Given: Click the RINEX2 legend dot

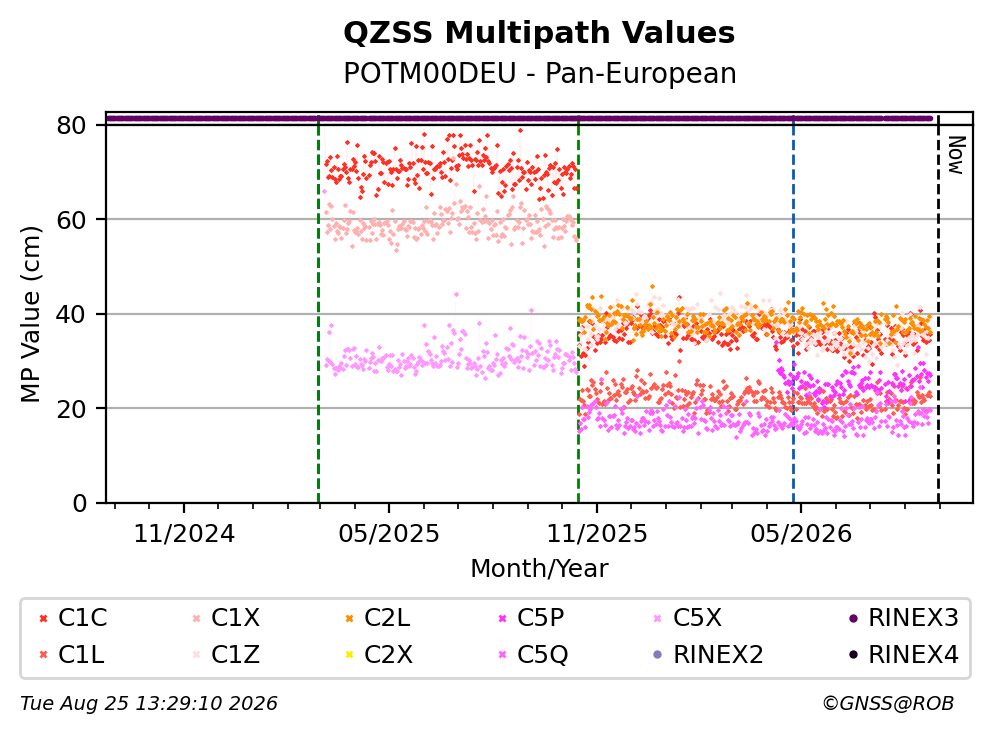Looking at the screenshot, I should (657, 655).
